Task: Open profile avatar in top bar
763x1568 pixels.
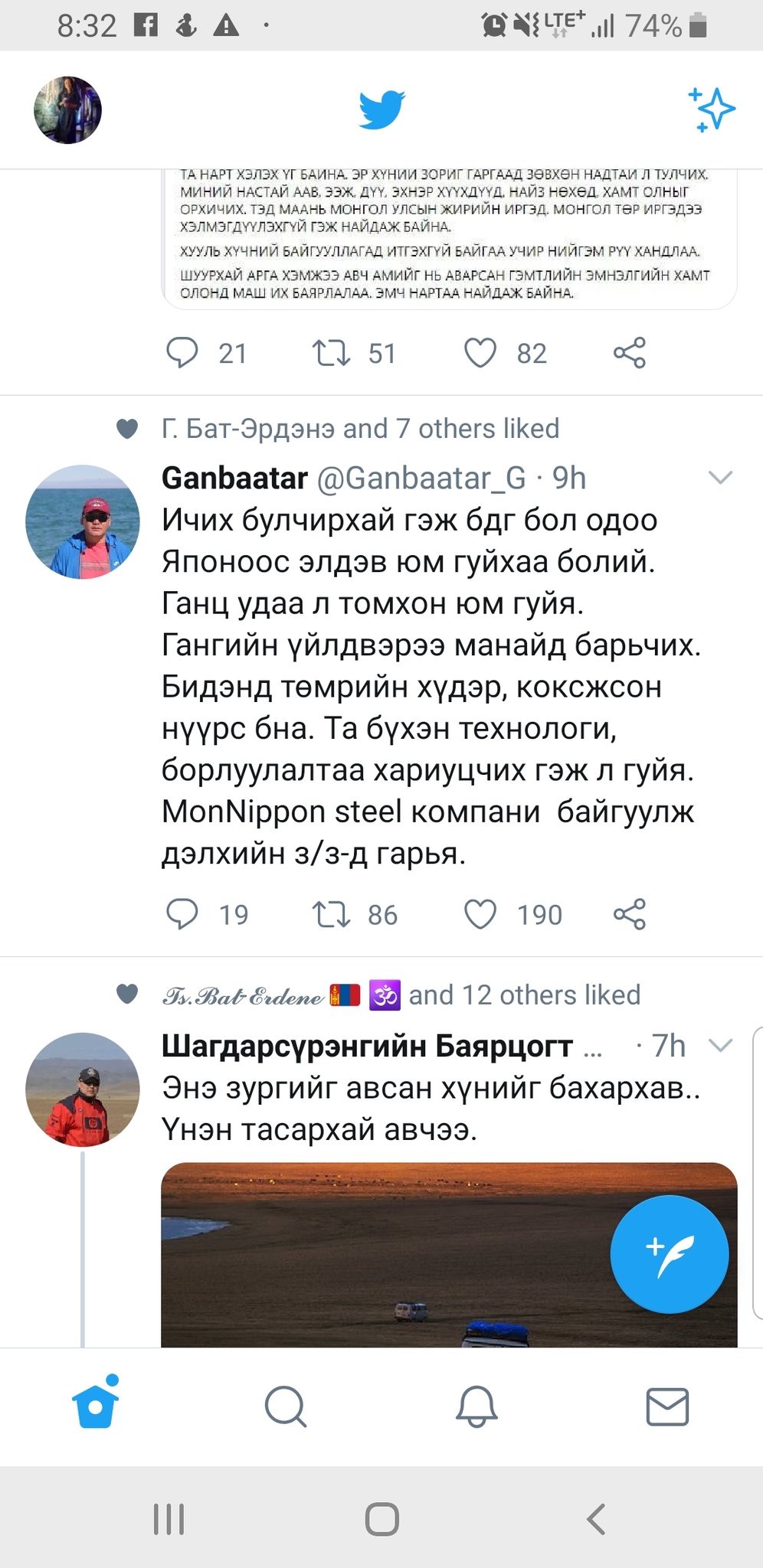Action: (x=67, y=109)
